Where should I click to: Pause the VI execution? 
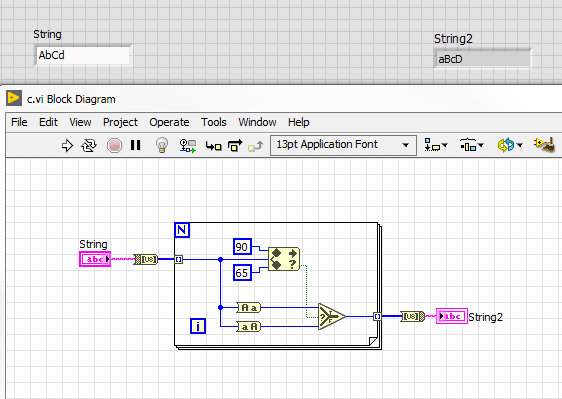(135, 145)
